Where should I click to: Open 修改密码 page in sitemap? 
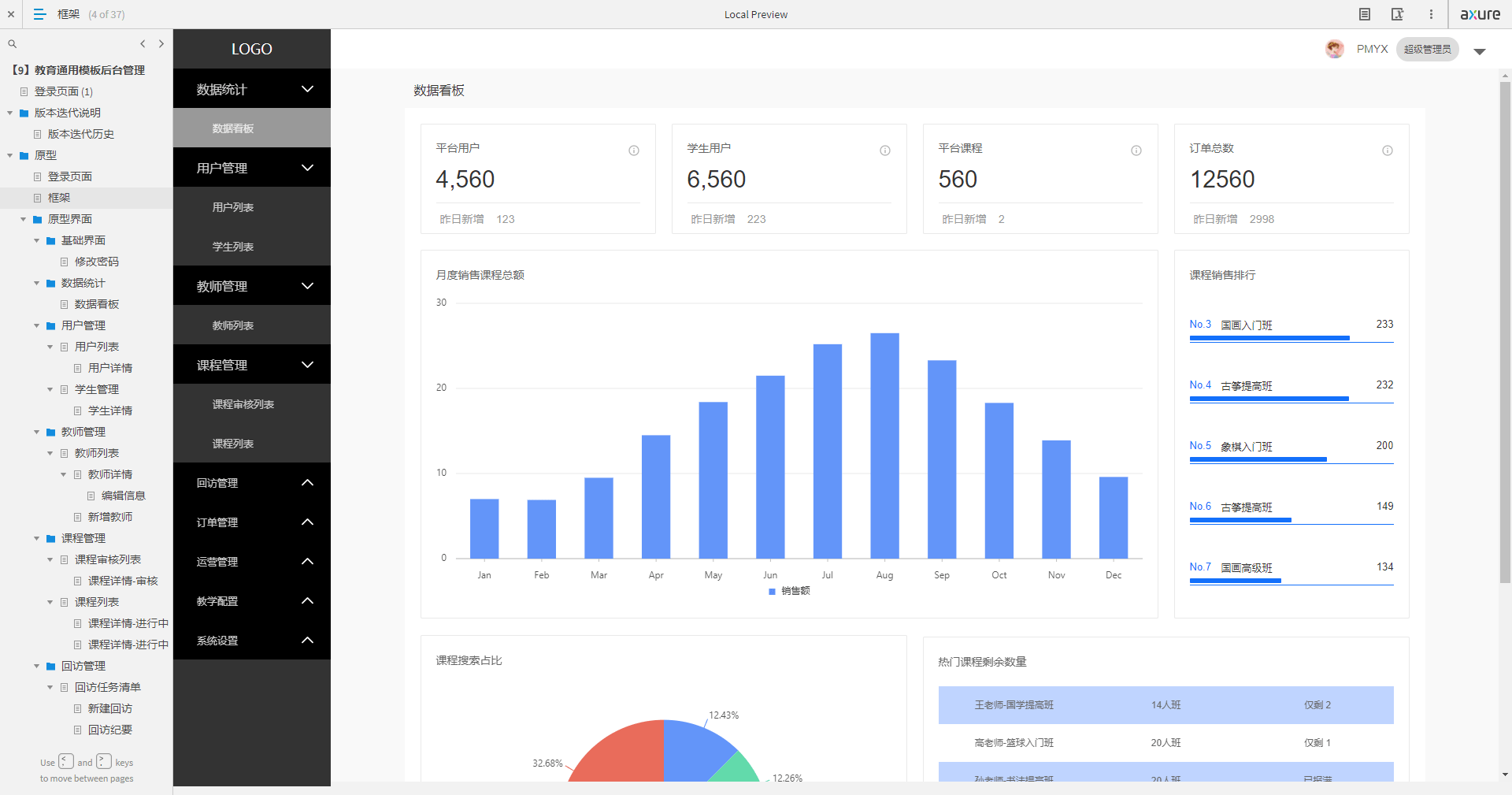pyautogui.click(x=96, y=262)
